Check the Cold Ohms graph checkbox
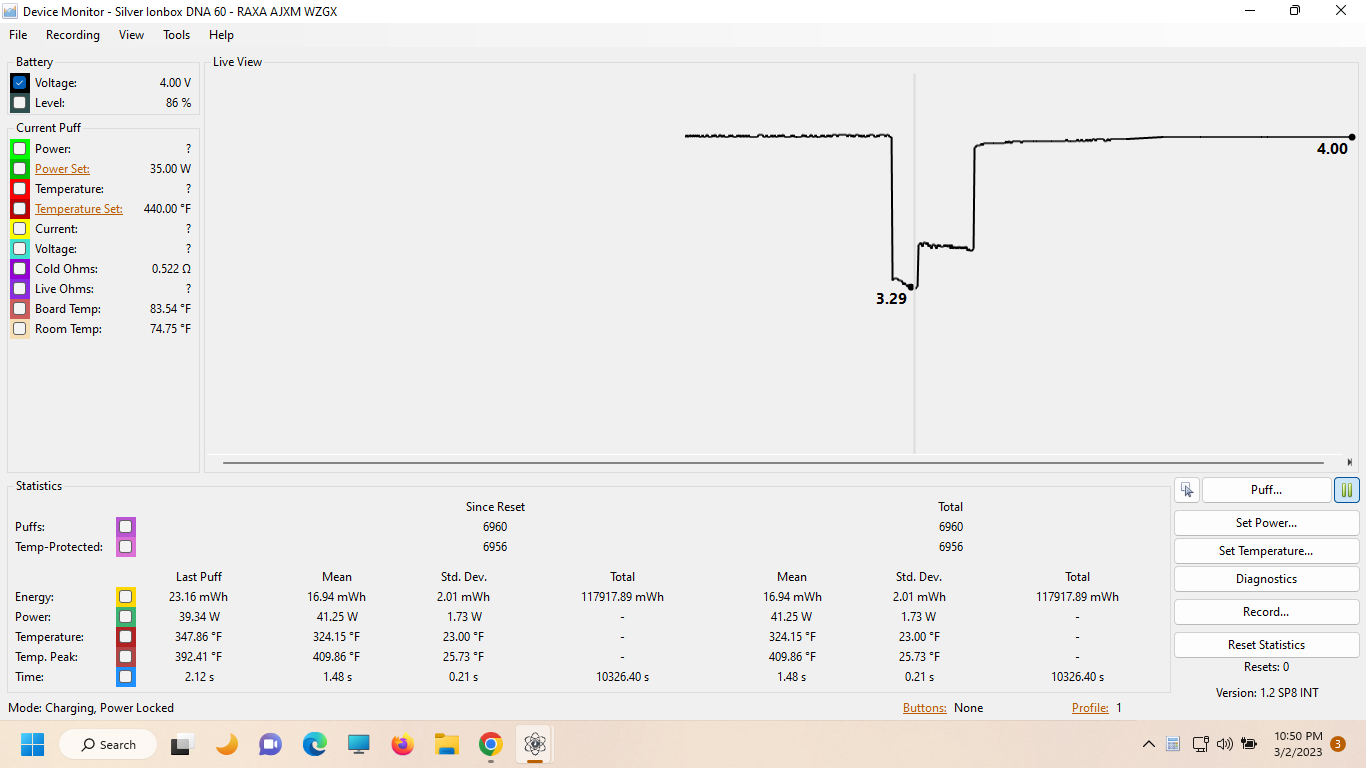 [20, 269]
